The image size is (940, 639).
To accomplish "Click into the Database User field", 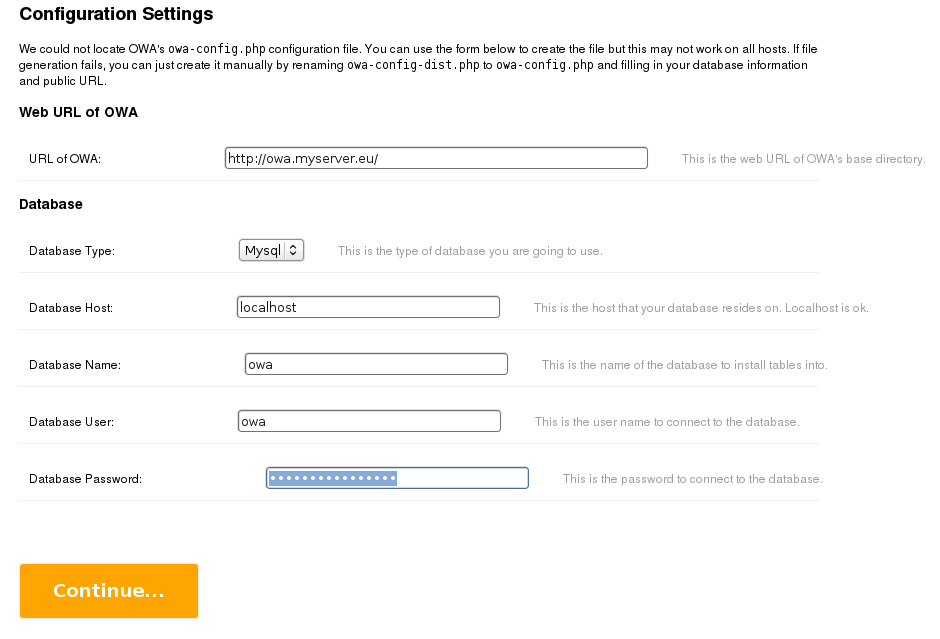I will click(369, 421).
